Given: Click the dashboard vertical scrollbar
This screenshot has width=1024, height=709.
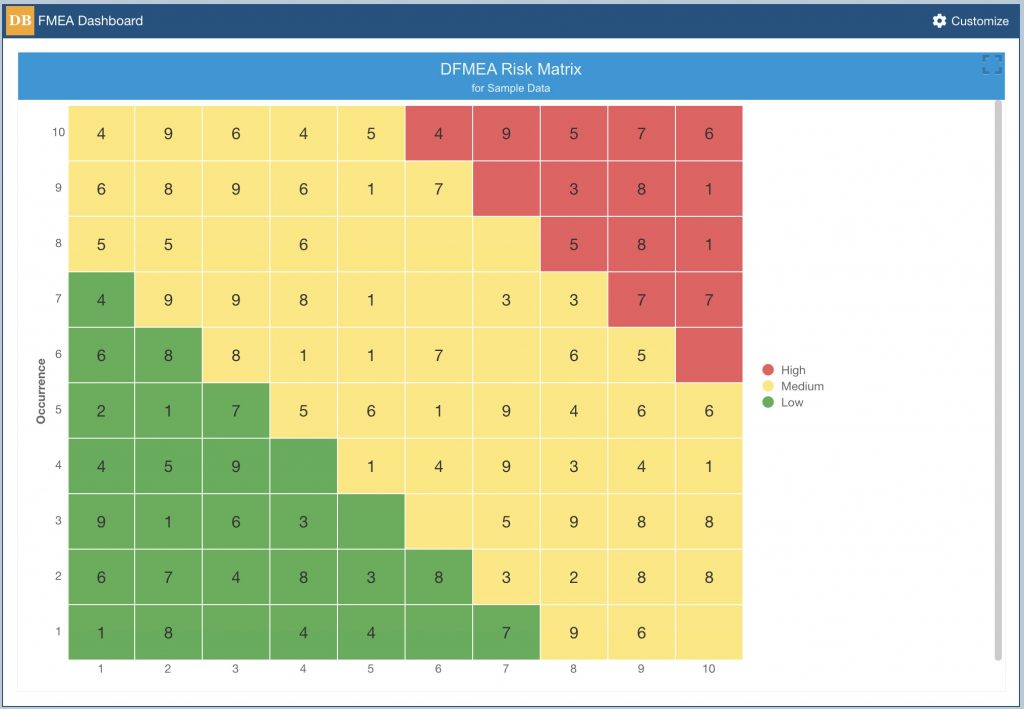Looking at the screenshot, I should pos(998,380).
